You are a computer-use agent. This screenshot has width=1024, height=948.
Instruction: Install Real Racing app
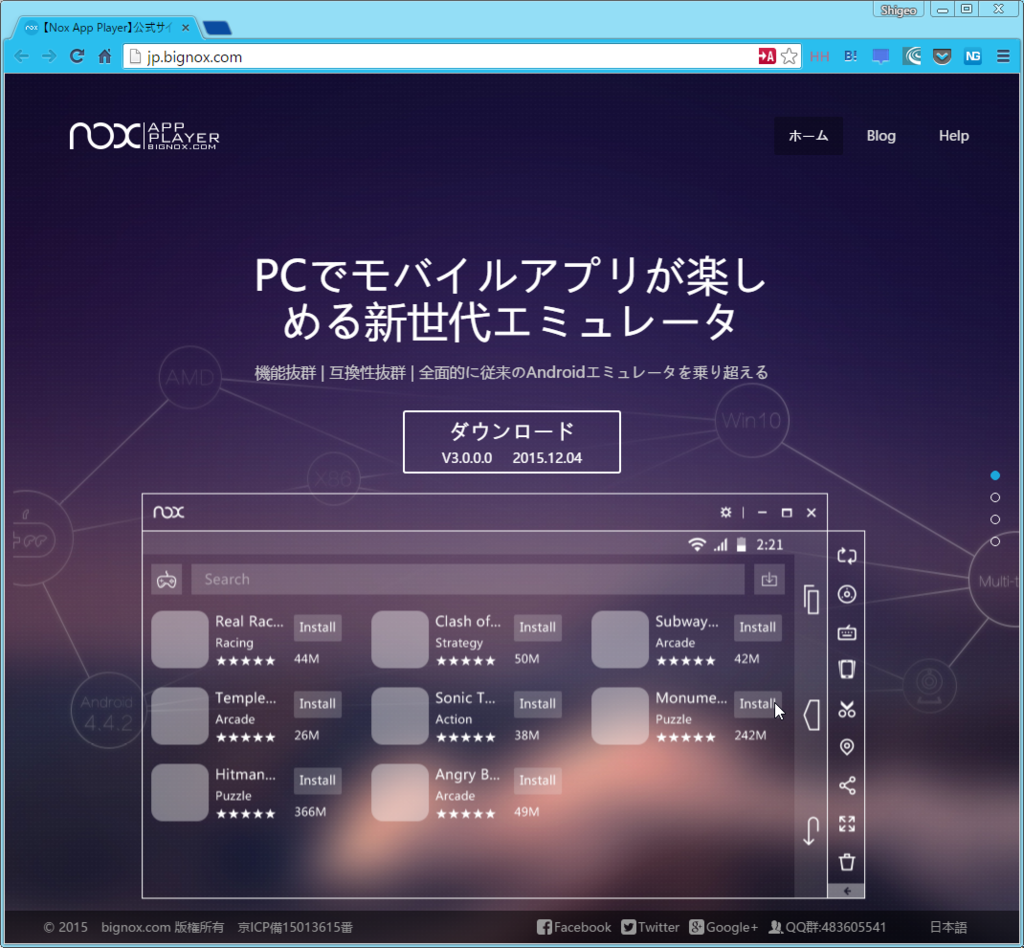pos(317,627)
